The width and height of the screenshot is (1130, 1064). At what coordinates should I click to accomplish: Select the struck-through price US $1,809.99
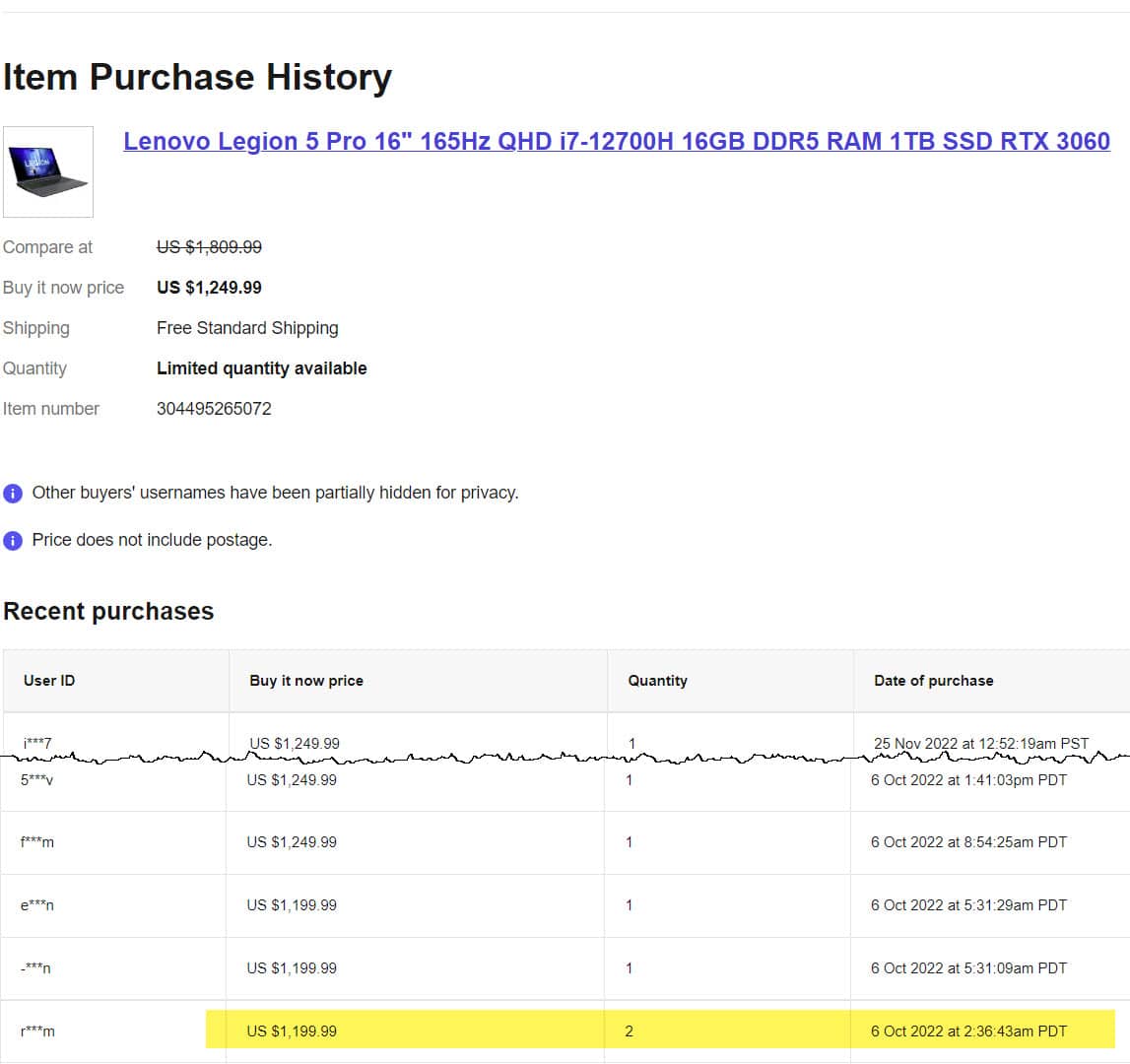(209, 247)
